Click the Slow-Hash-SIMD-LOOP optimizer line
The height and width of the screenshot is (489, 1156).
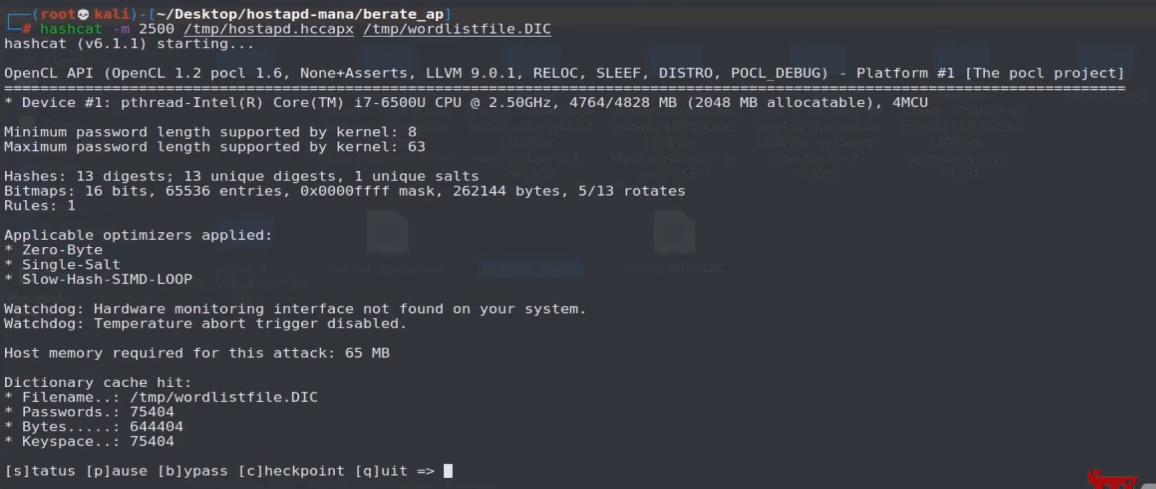(98, 279)
